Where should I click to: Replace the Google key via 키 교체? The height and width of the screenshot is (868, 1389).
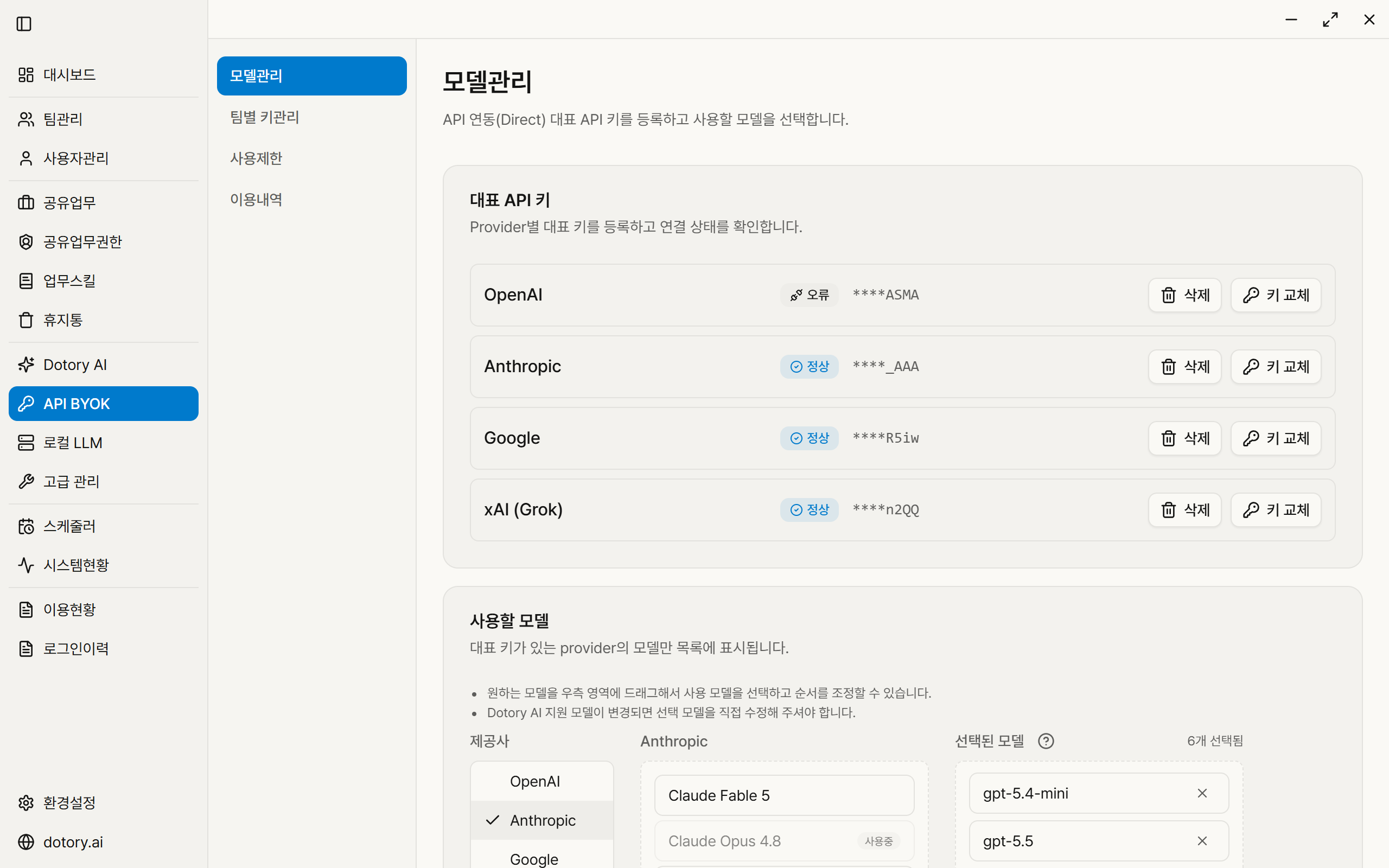(x=1276, y=438)
